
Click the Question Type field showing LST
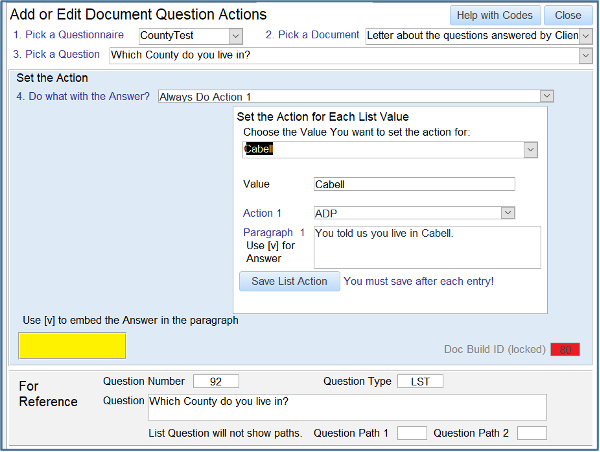(420, 382)
